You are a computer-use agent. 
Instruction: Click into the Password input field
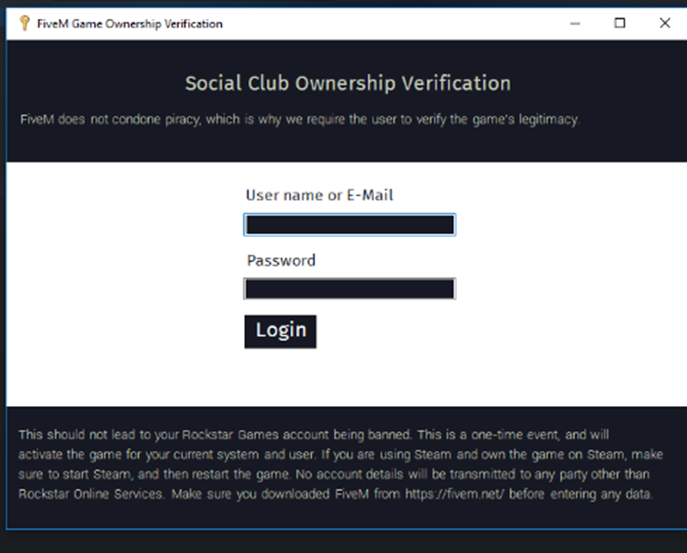[350, 289]
